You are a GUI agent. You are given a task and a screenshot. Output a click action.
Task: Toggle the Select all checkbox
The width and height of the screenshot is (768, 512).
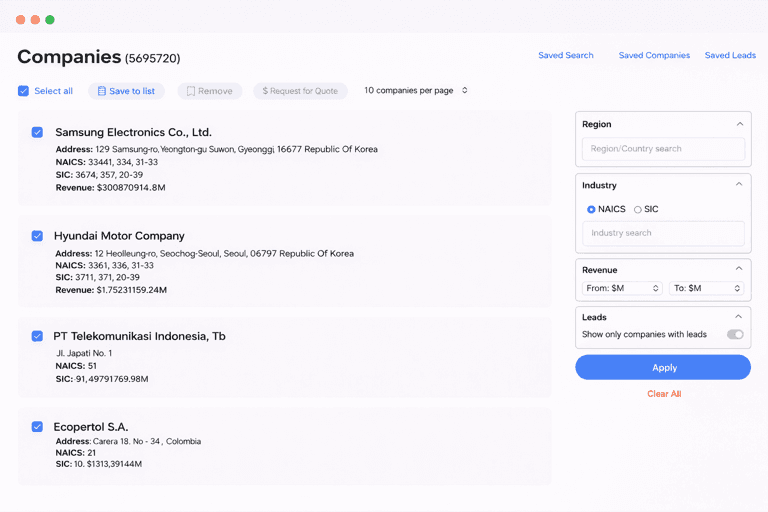click(x=23, y=91)
